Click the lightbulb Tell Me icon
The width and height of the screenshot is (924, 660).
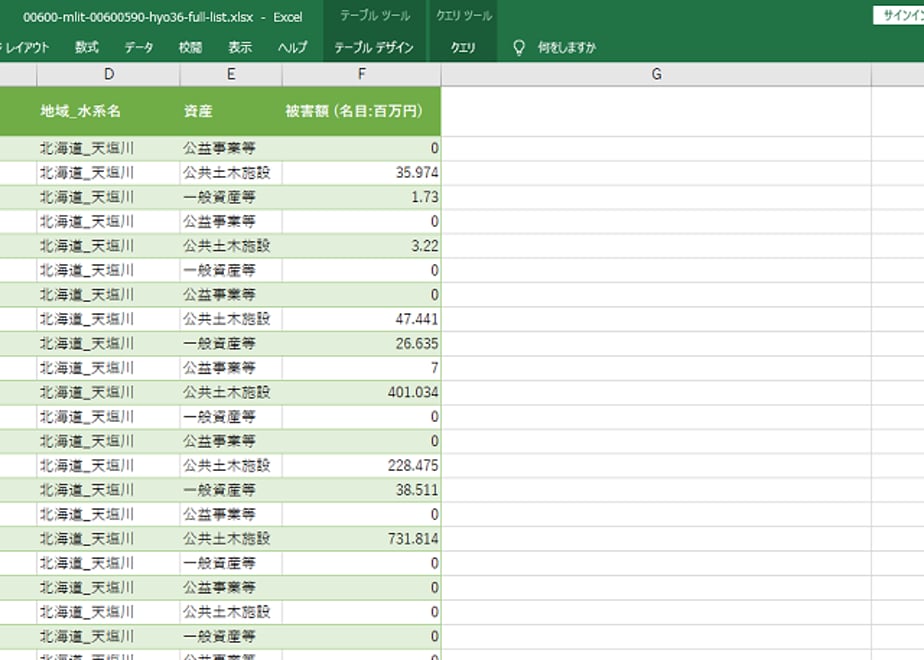pyautogui.click(x=519, y=48)
